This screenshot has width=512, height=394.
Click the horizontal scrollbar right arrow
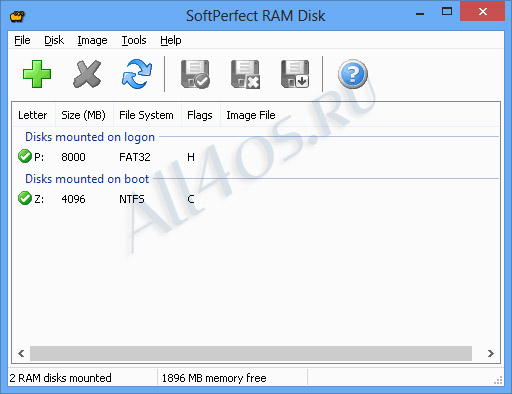click(490, 353)
